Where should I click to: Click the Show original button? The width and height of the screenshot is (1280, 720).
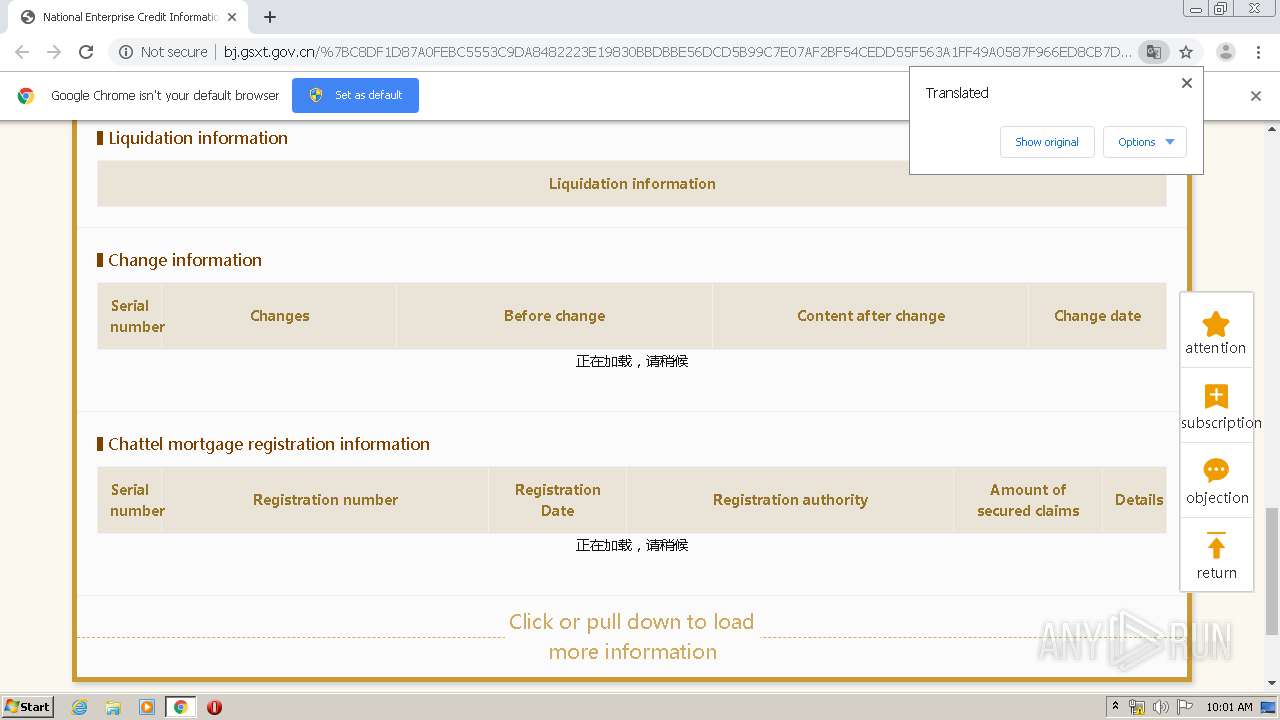pyautogui.click(x=1047, y=142)
